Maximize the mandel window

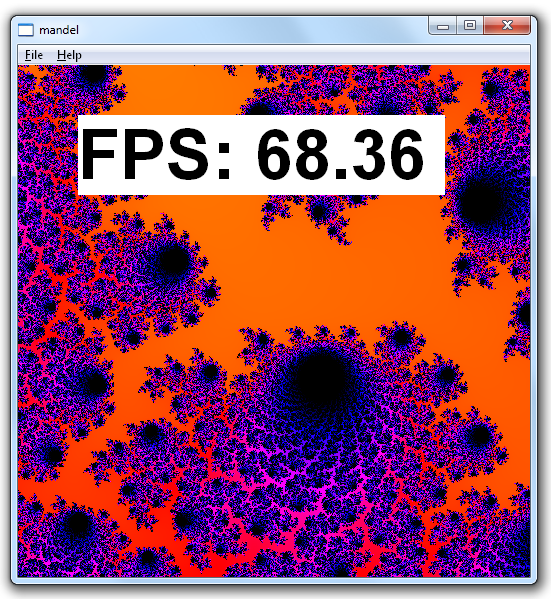tap(470, 26)
